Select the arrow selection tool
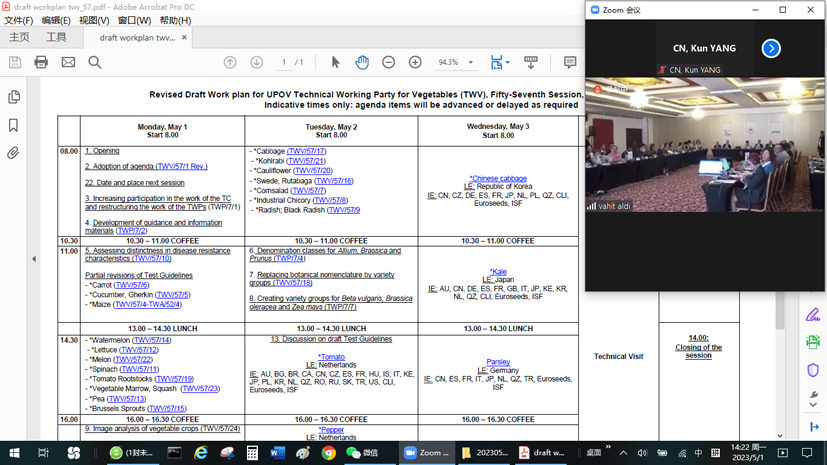 click(335, 62)
